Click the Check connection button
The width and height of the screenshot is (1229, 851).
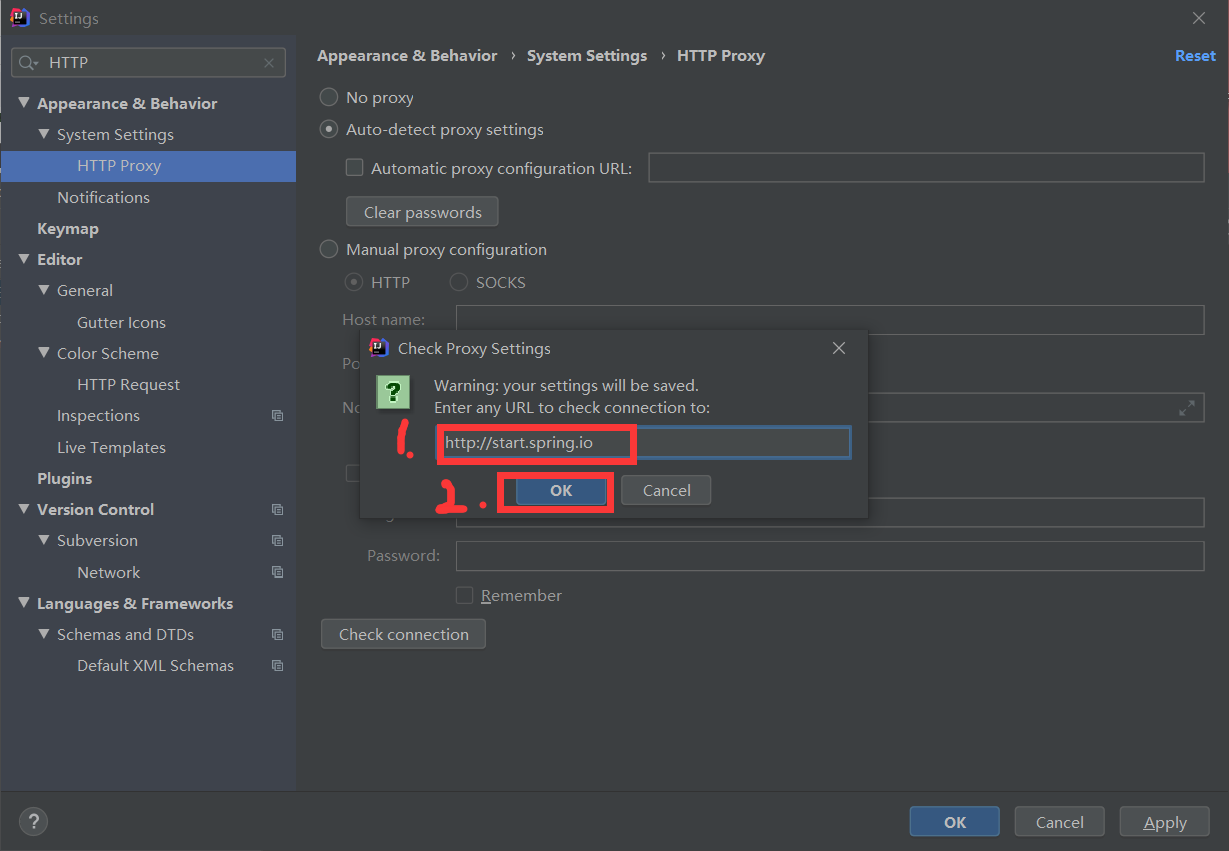pyautogui.click(x=403, y=634)
